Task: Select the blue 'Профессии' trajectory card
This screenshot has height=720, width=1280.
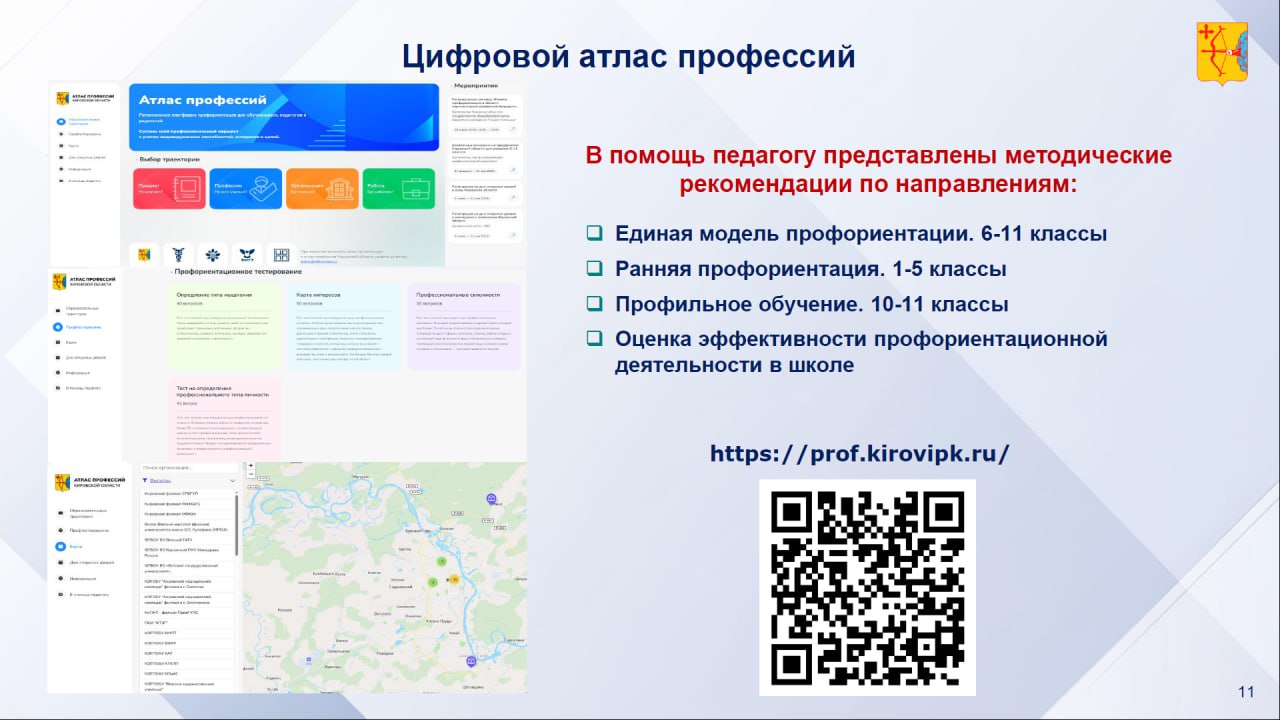Action: pyautogui.click(x=245, y=188)
